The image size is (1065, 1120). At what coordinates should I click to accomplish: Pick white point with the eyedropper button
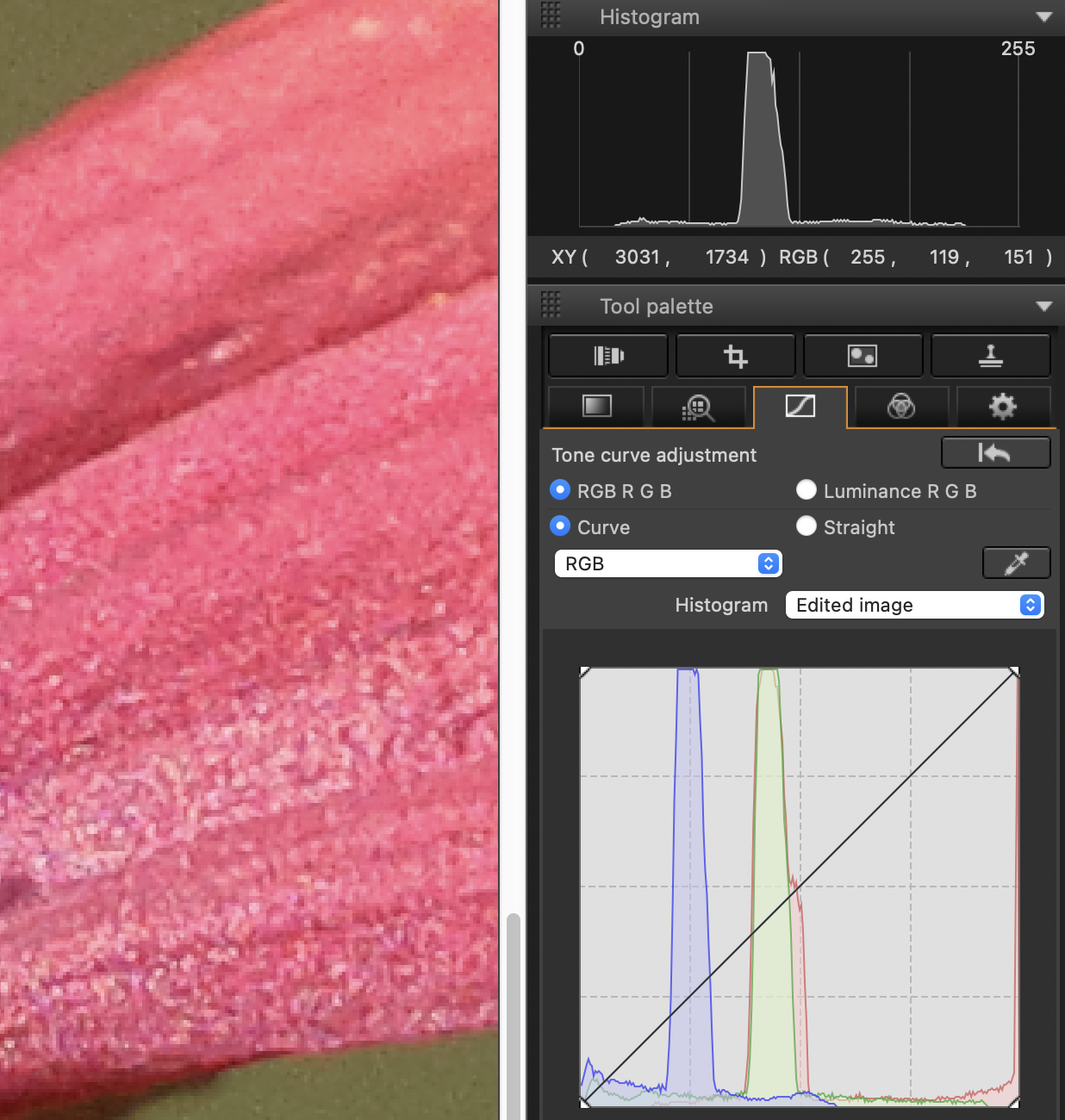point(1016,563)
